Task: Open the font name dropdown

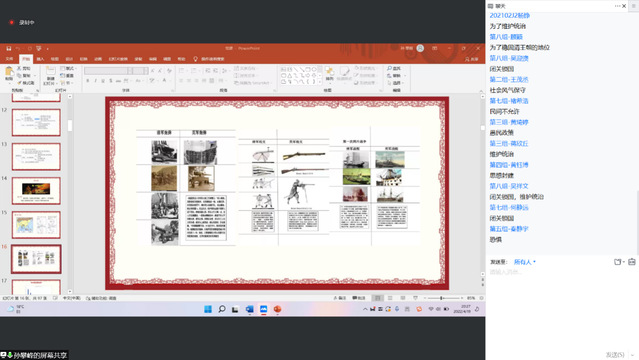Action: (130, 71)
